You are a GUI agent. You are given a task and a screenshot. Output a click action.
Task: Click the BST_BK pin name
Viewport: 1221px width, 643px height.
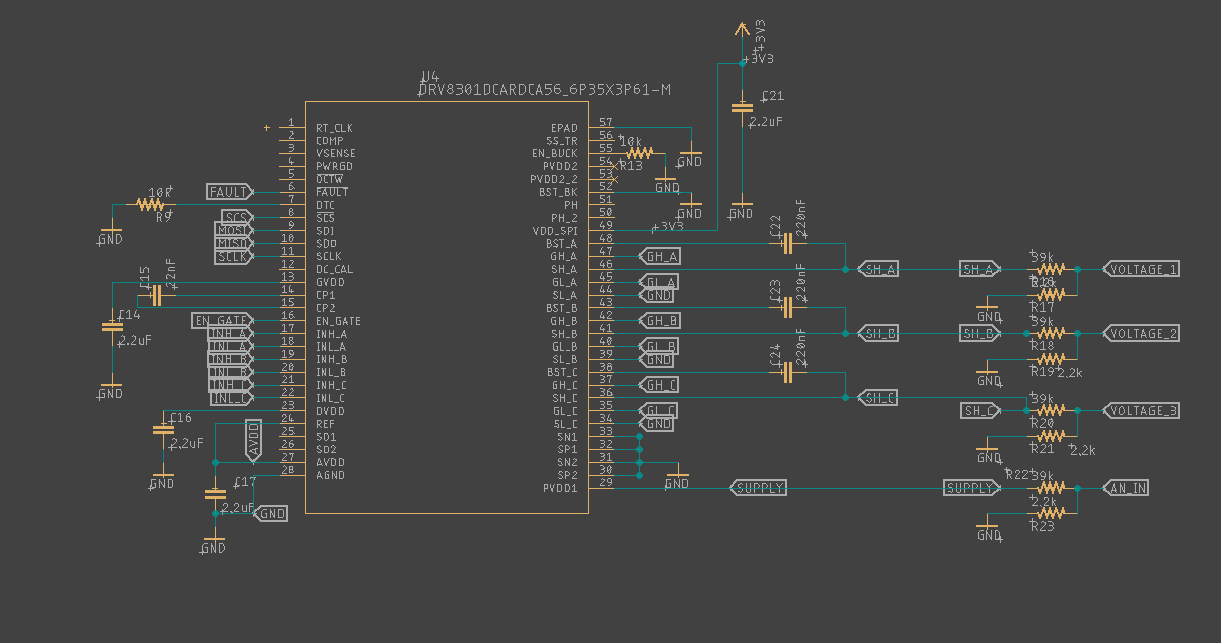pos(558,192)
